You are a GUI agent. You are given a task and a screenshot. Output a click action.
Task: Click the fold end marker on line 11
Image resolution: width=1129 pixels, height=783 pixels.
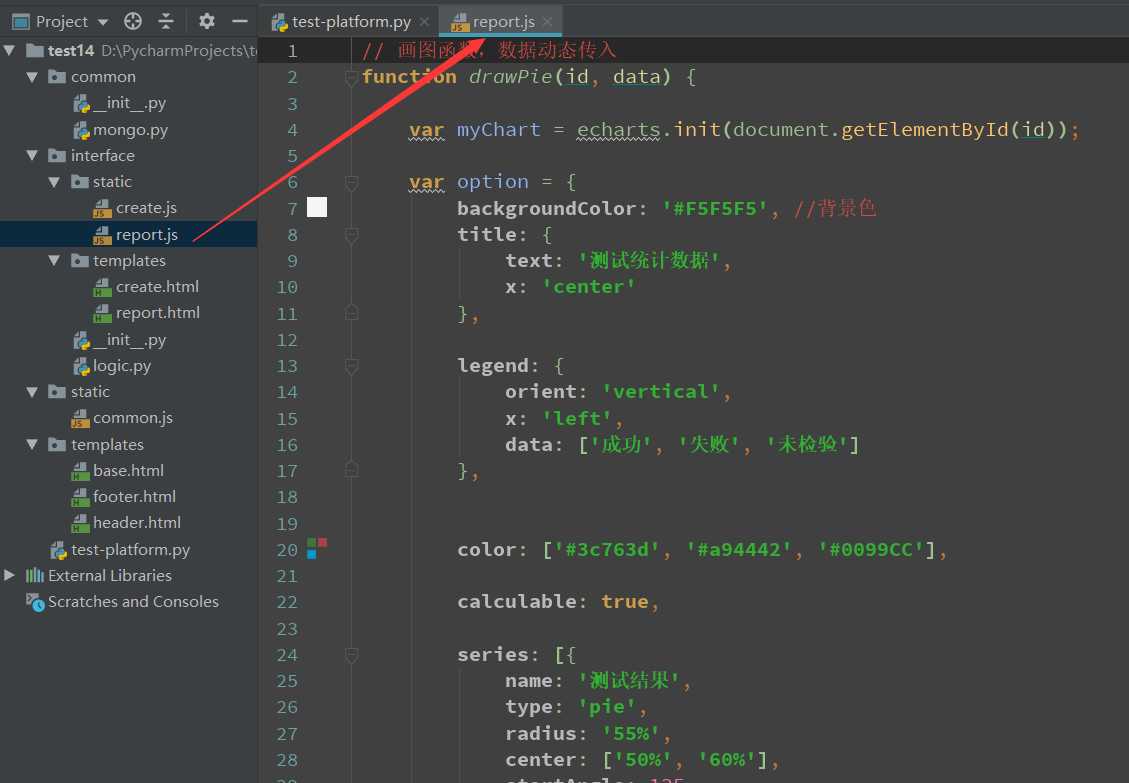coord(351,313)
